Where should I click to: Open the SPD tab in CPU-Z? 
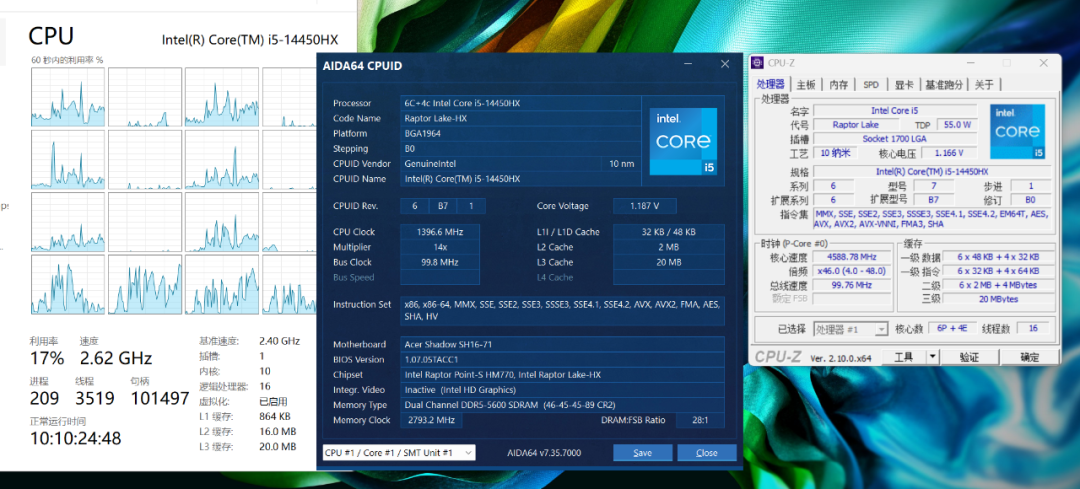871,85
